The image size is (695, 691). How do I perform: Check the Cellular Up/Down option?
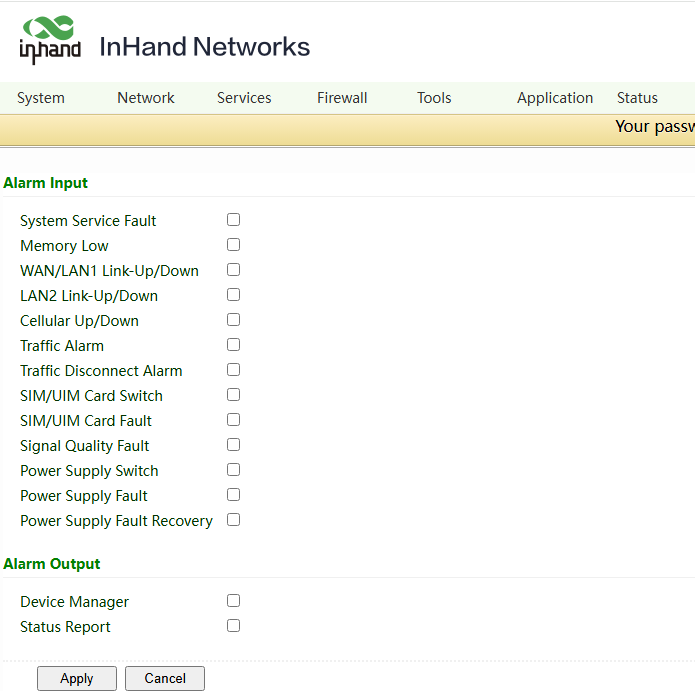click(x=233, y=320)
